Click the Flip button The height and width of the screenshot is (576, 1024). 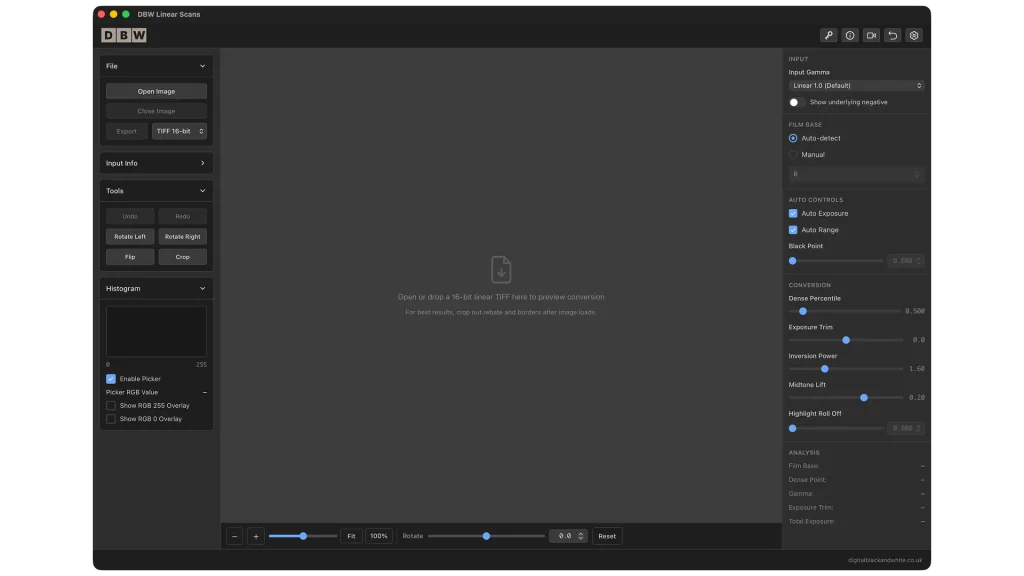click(130, 257)
